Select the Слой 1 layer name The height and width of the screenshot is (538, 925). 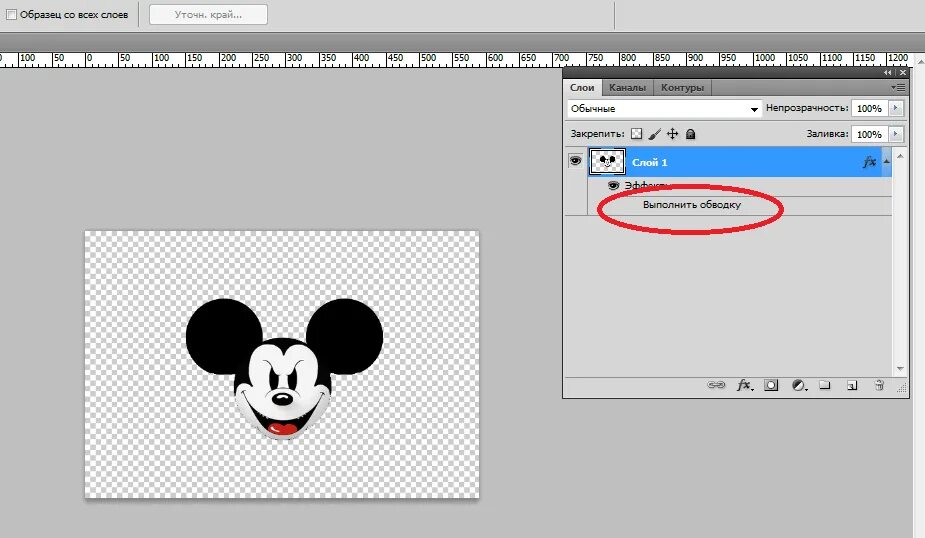coord(650,162)
